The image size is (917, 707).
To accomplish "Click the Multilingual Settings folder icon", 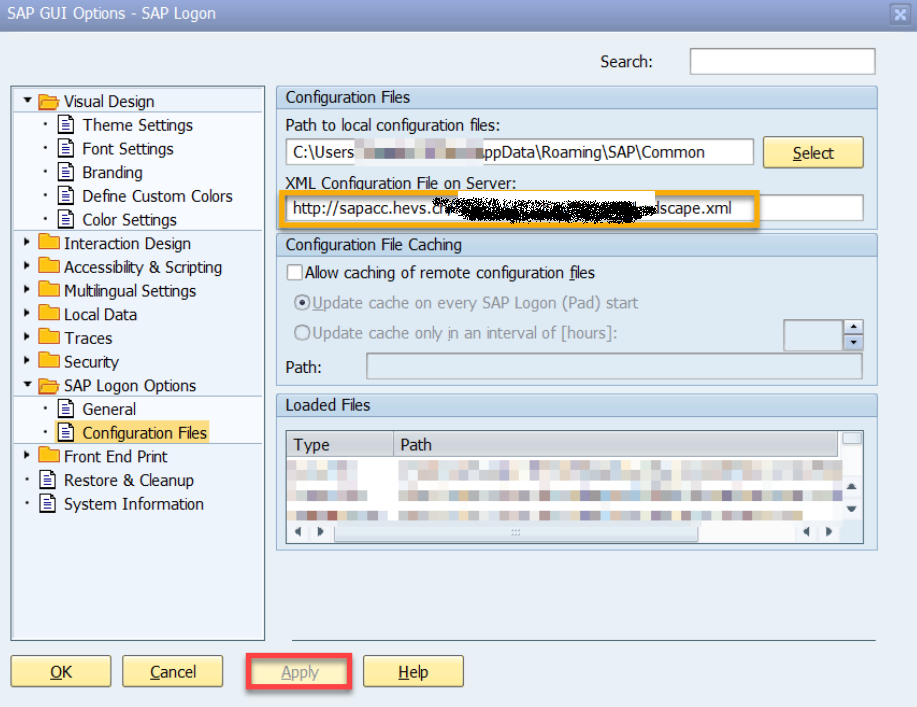I will coord(49,289).
